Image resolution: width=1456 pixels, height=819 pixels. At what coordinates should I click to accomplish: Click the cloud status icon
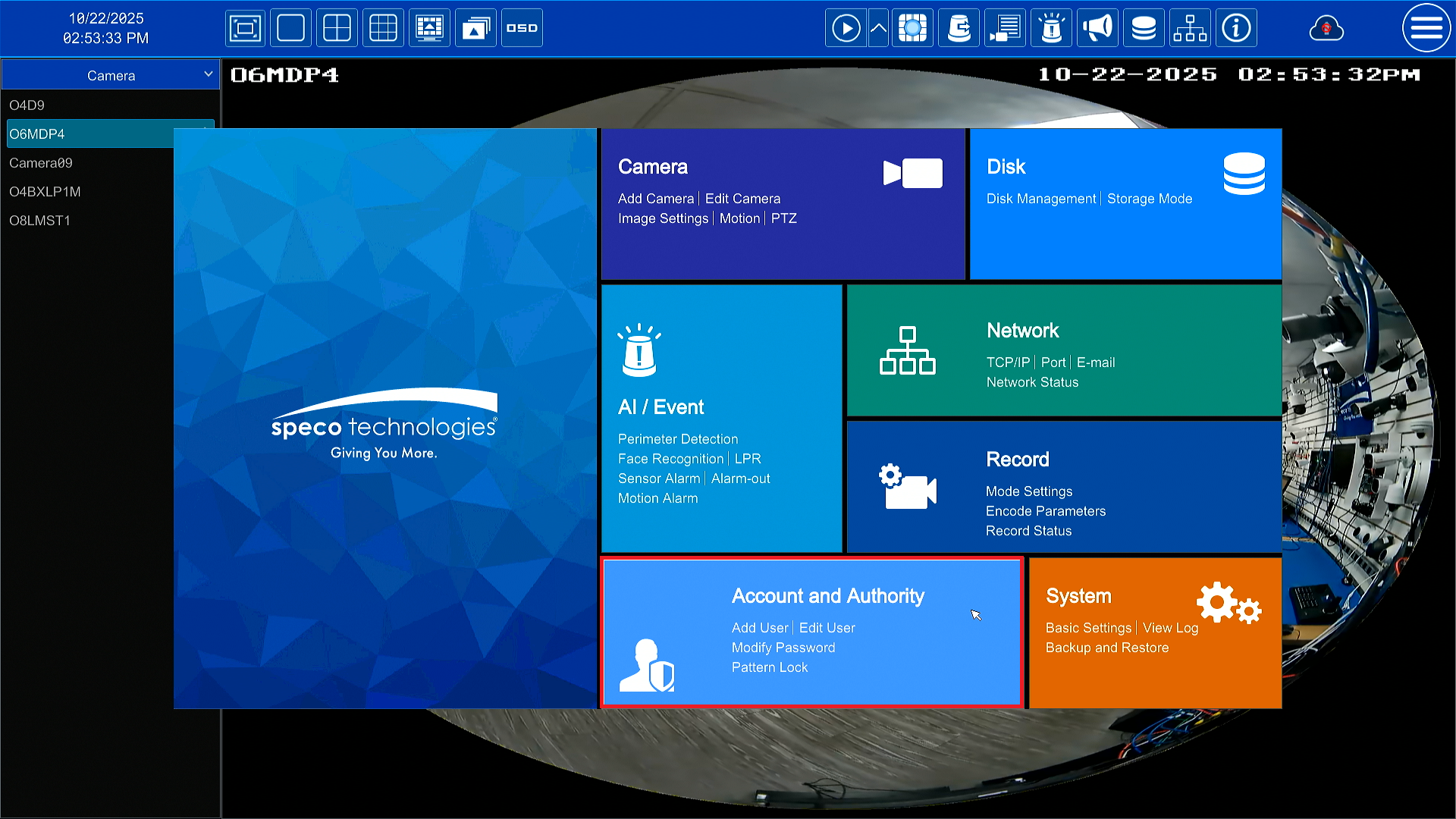[1326, 29]
